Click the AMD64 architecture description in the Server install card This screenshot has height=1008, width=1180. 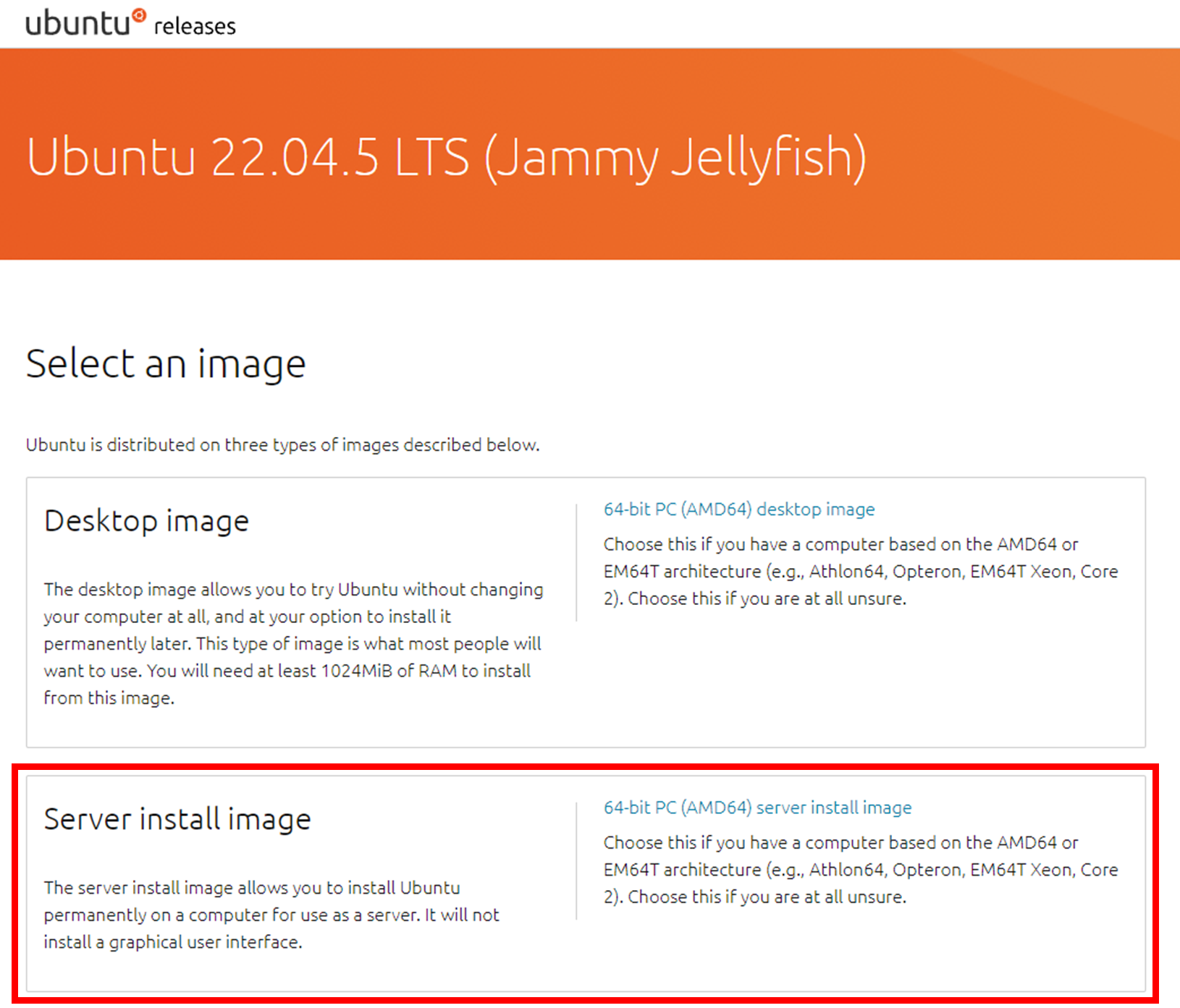[x=861, y=869]
